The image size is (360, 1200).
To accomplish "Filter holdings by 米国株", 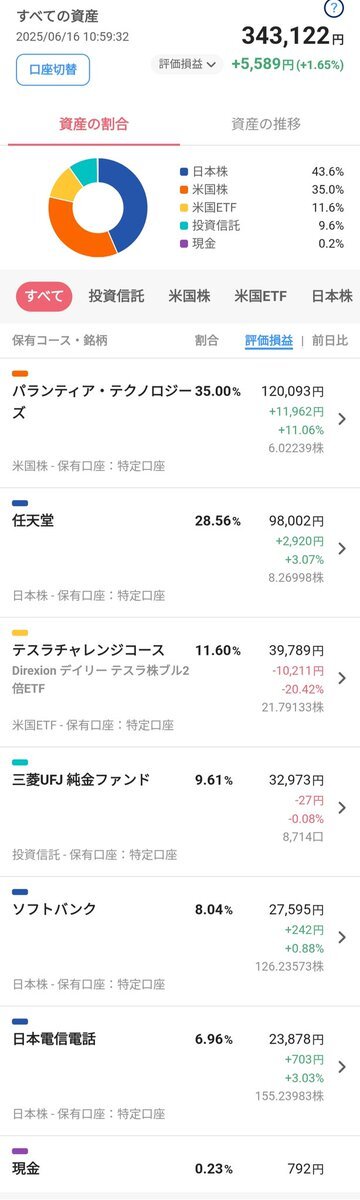I will click(189, 296).
